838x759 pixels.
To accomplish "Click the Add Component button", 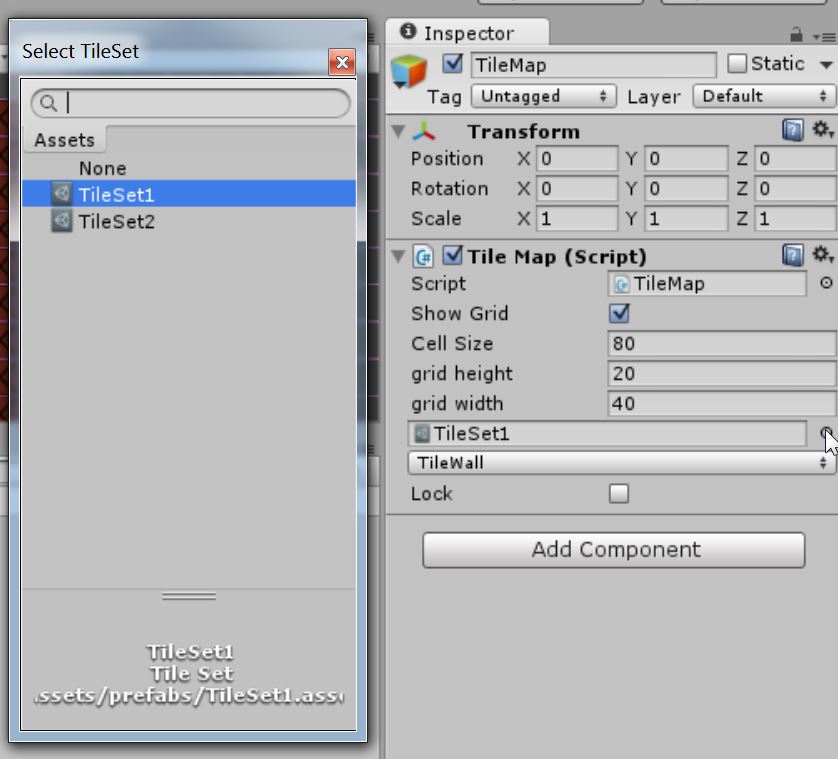I will (x=614, y=550).
